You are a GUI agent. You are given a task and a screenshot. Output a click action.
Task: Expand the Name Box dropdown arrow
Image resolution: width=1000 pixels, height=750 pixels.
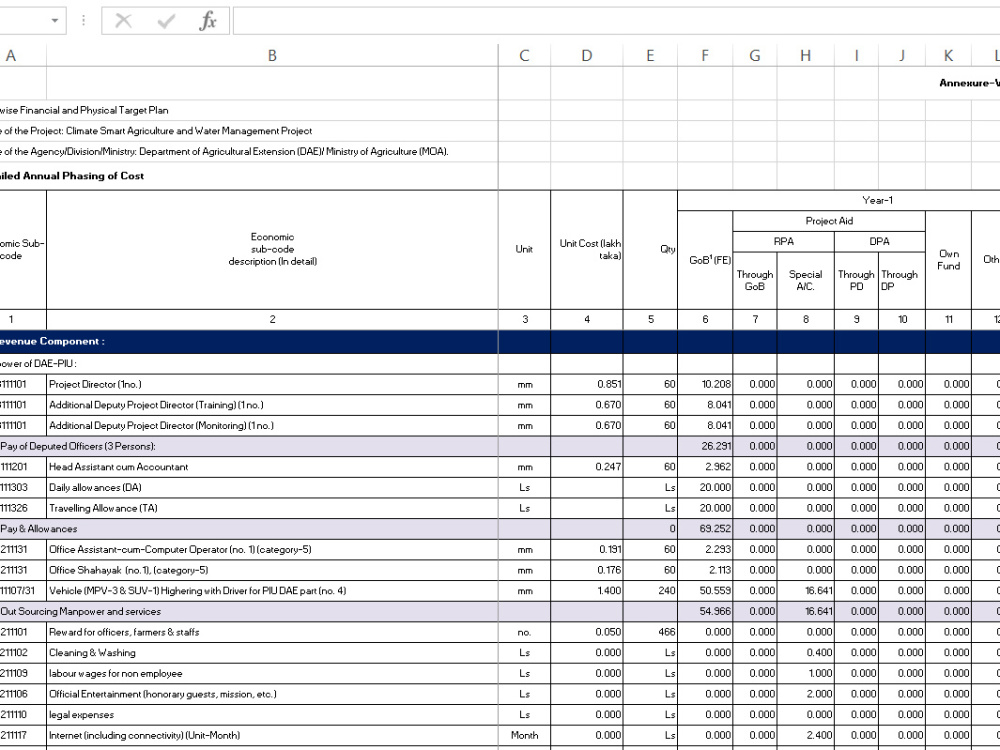(55, 21)
